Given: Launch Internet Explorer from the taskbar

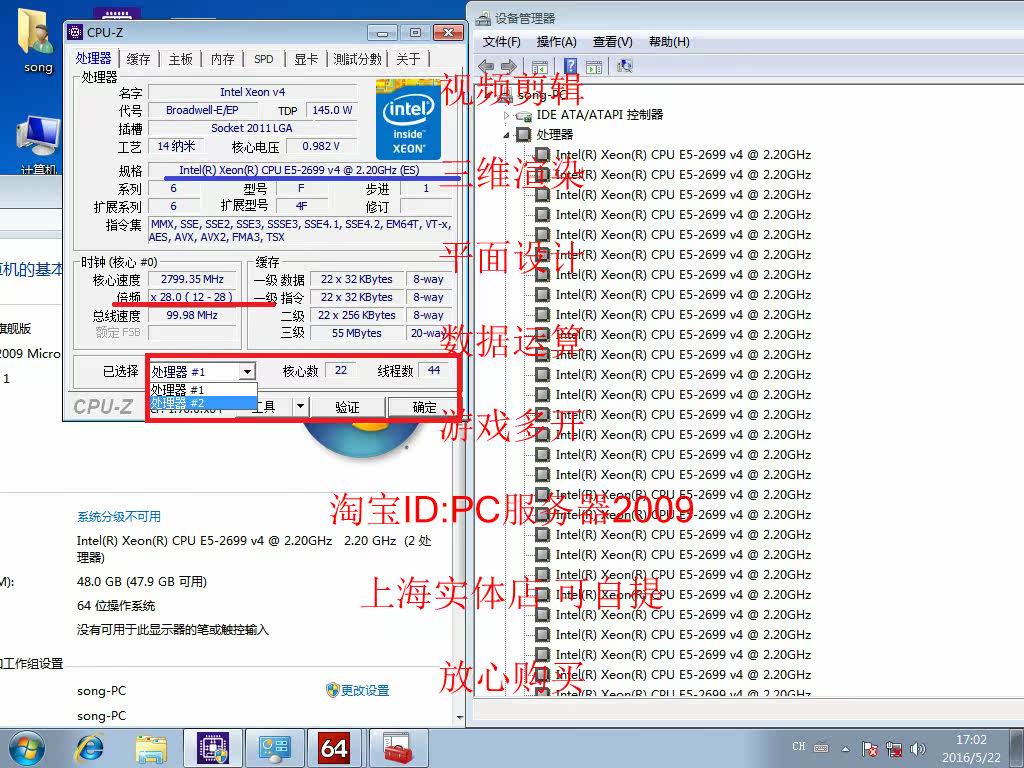Looking at the screenshot, I should point(89,749).
